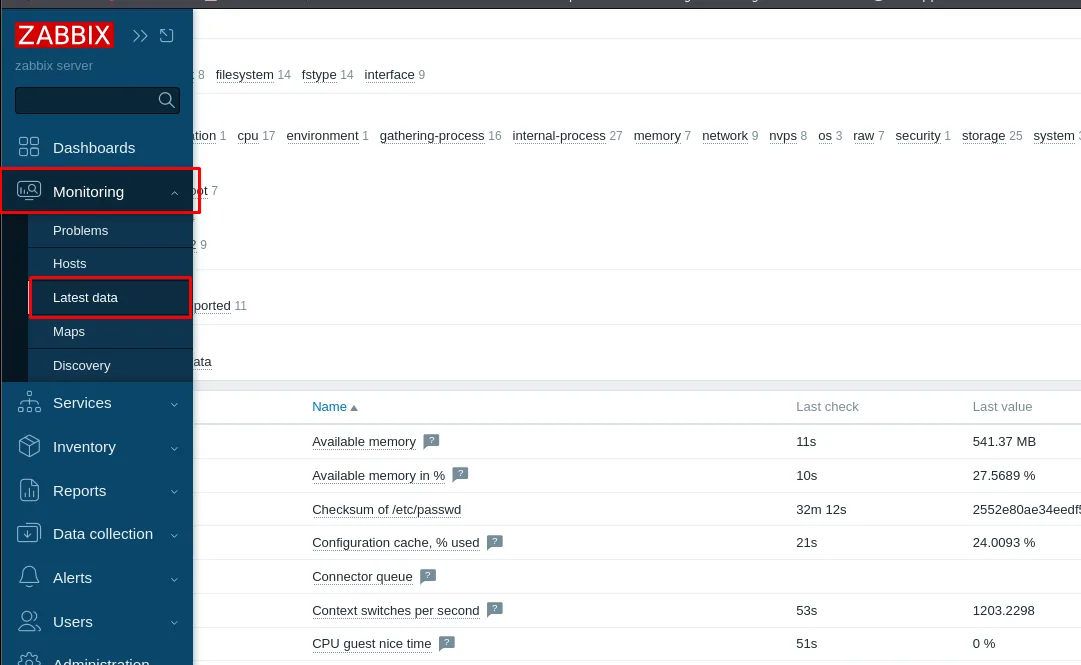Click the Services hierarchy icon
Screen dimensions: 1081x665
pyautogui.click(x=29, y=402)
